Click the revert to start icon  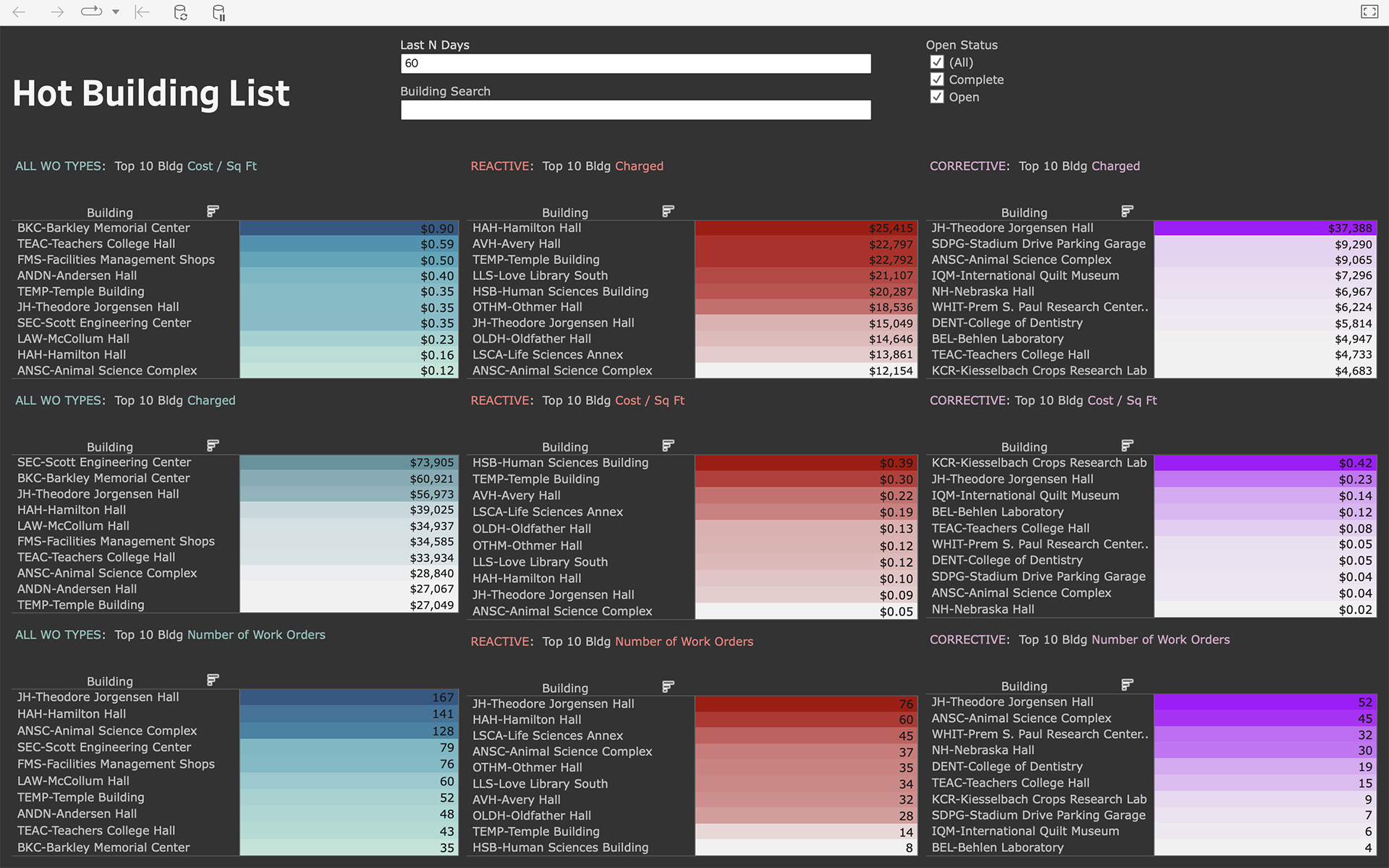point(143,12)
